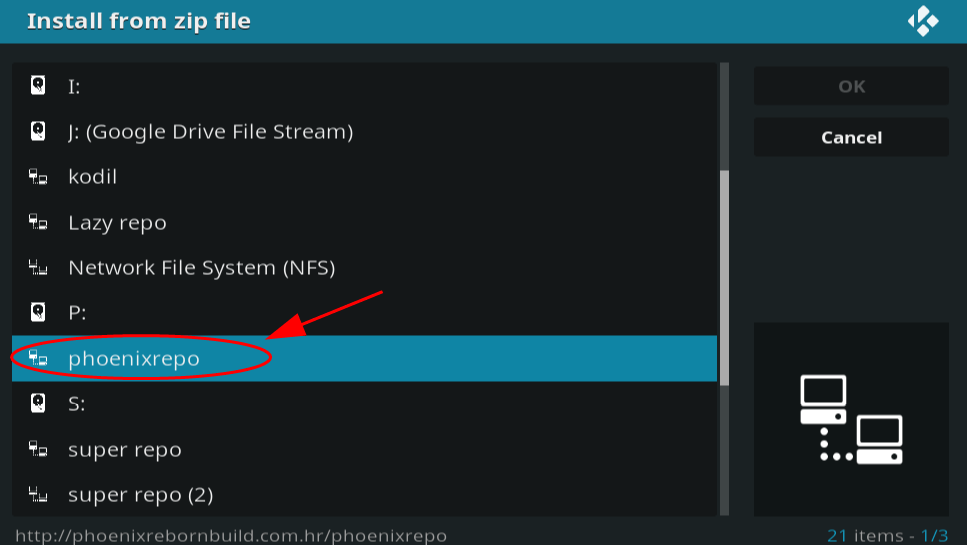The width and height of the screenshot is (967, 545).
Task: Select the phoenixrepo source entry
Action: [x=364, y=358]
